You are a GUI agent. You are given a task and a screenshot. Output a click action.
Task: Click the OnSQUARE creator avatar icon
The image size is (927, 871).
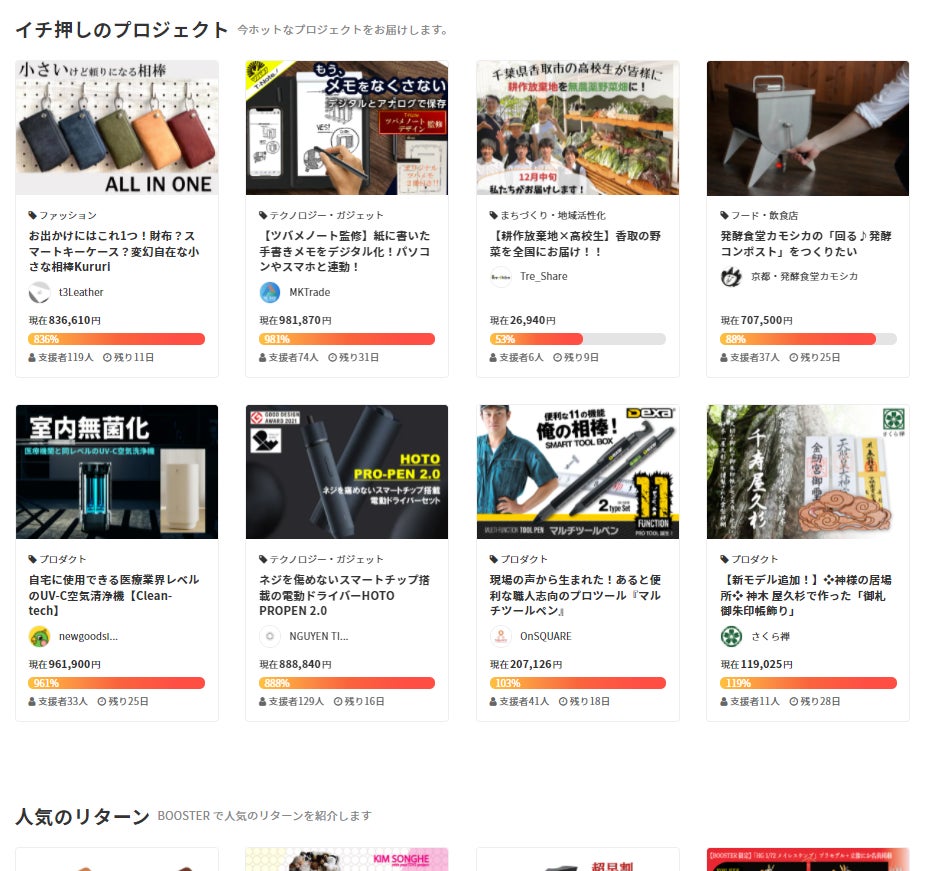(501, 637)
